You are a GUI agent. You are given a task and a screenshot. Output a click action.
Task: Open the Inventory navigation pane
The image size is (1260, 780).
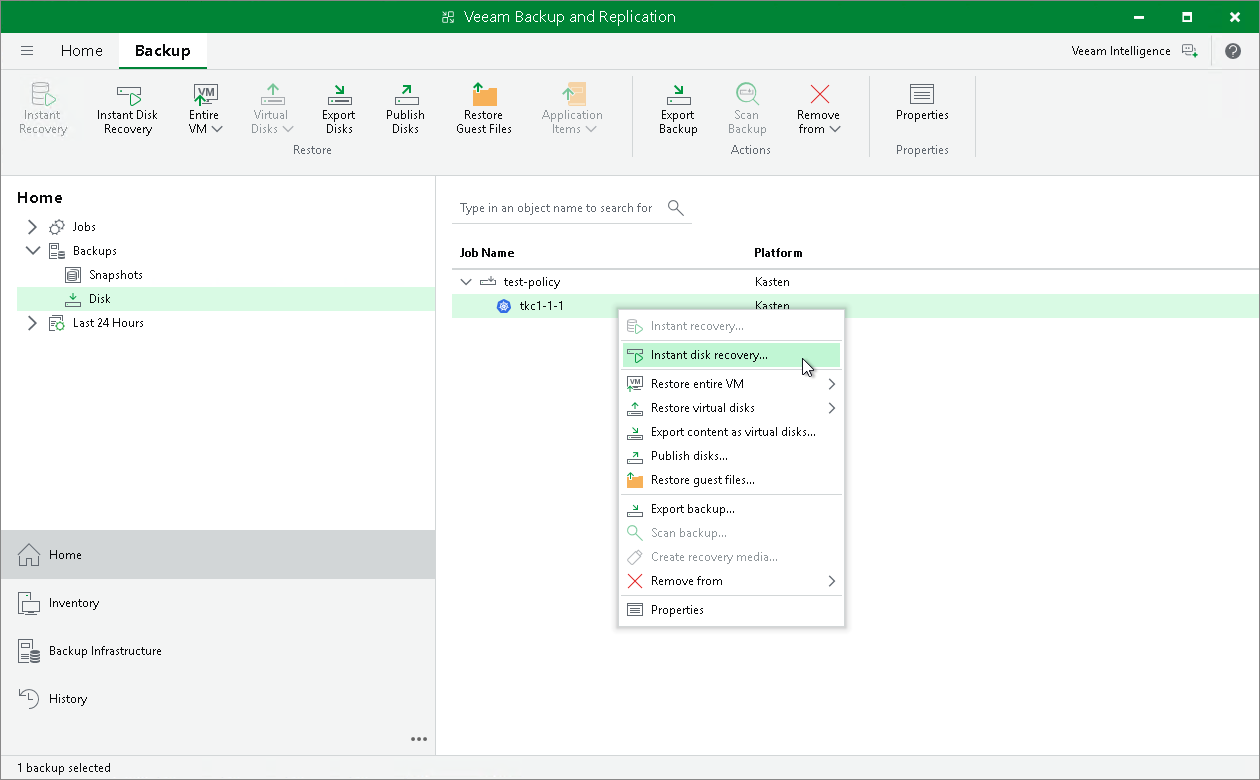point(218,603)
